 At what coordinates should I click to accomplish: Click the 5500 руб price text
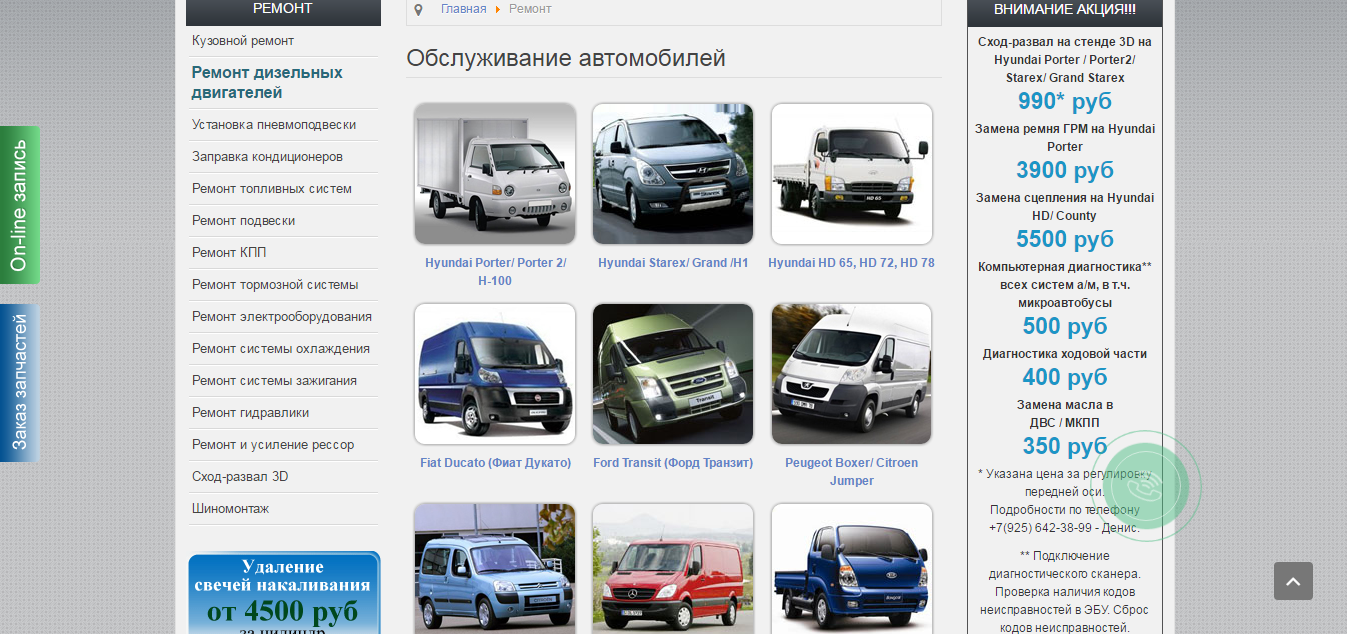point(1065,239)
